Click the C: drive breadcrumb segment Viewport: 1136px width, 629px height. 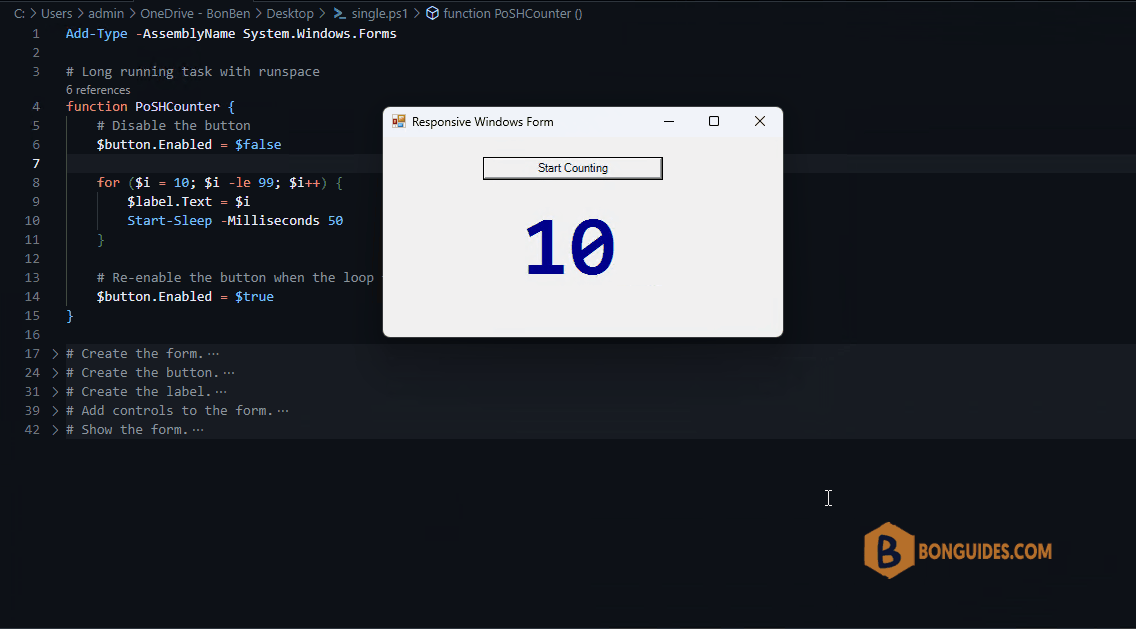click(20, 13)
